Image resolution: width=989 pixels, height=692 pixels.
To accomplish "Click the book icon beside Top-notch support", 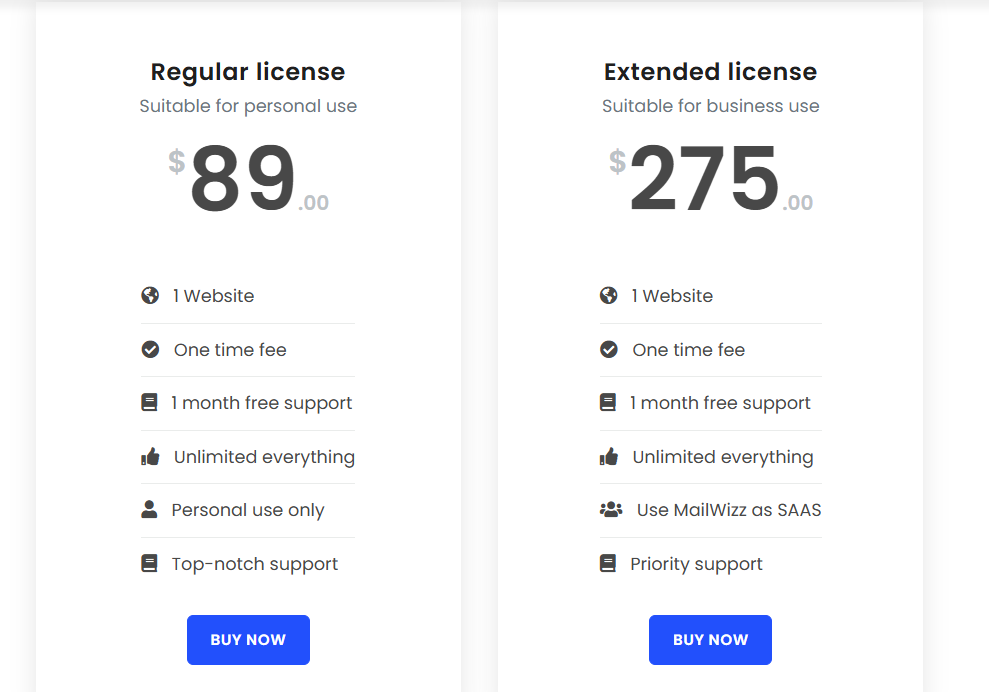I will 150,563.
